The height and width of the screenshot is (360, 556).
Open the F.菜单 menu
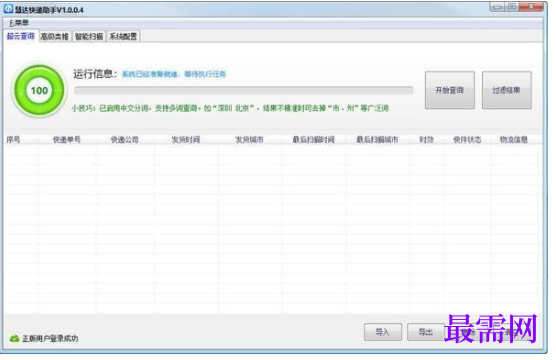[x=19, y=23]
